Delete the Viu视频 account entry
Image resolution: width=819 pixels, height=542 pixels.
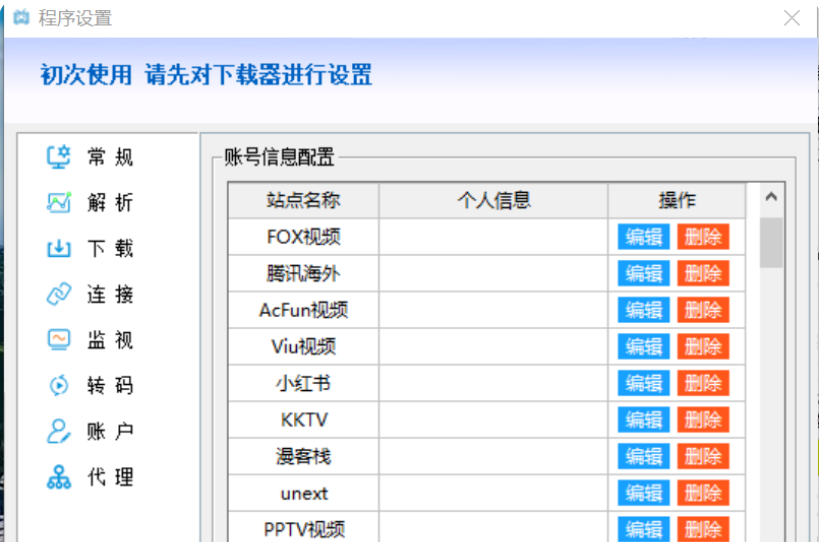pyautogui.click(x=703, y=347)
